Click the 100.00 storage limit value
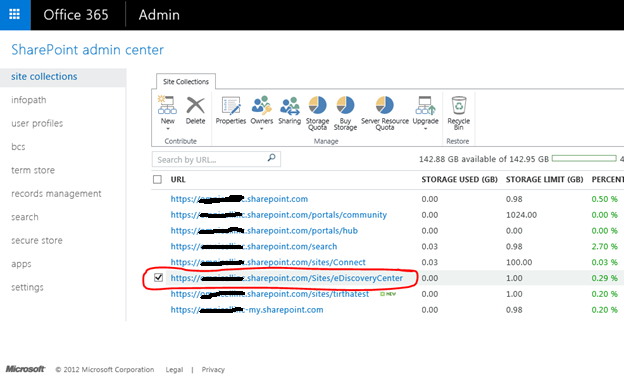This screenshot has width=640, height=382. [519, 262]
